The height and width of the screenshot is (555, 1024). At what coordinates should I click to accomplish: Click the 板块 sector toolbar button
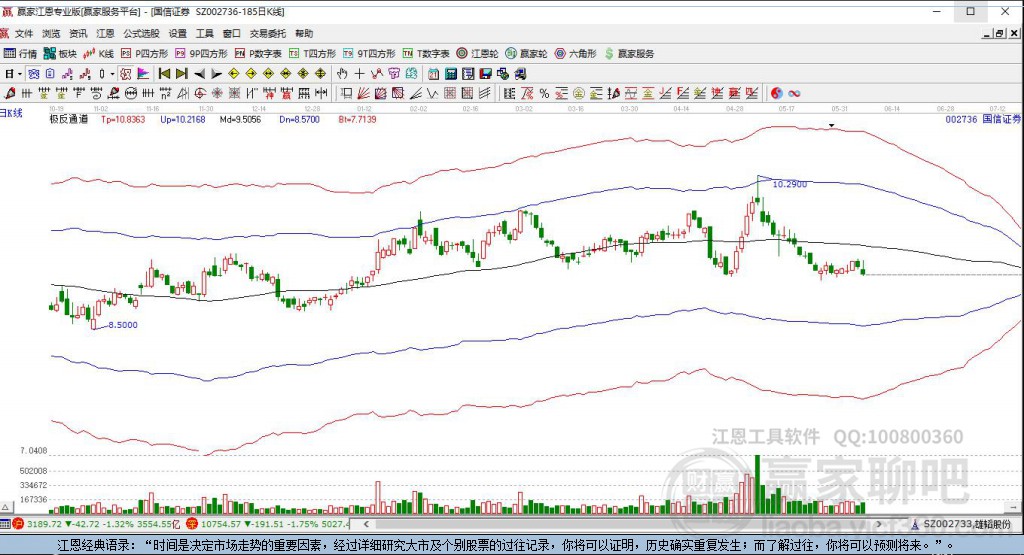pos(60,54)
